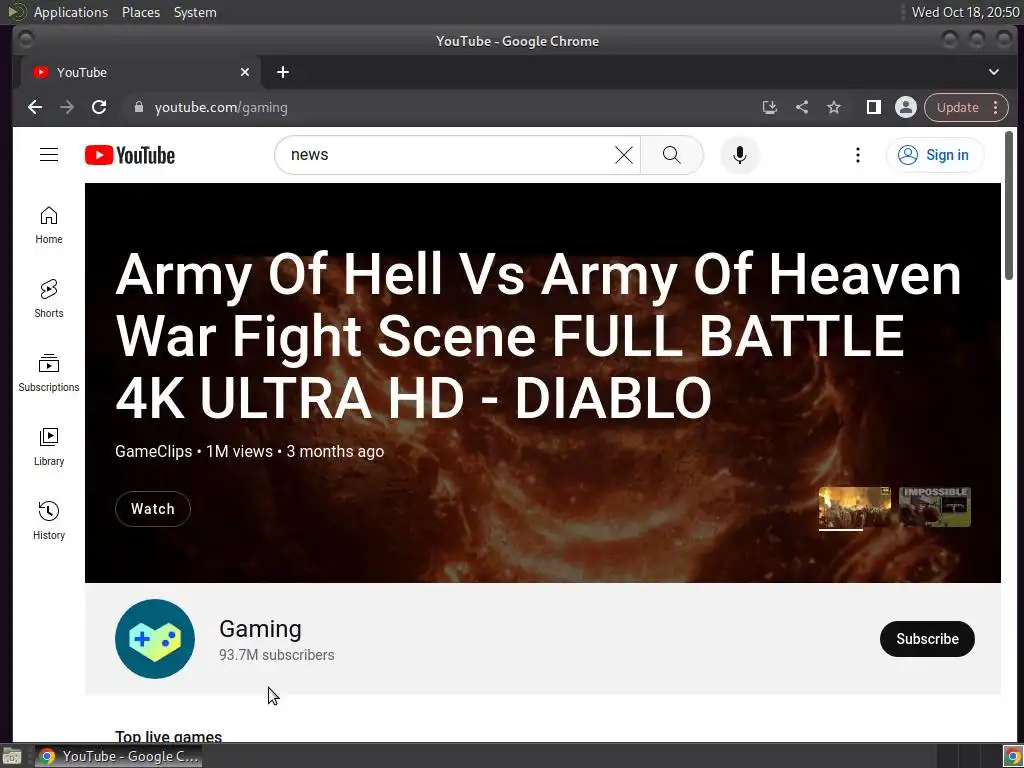Select the IMPOSSIBLE carousel thumbnail
Viewport: 1024px width, 768px height.
(935, 507)
